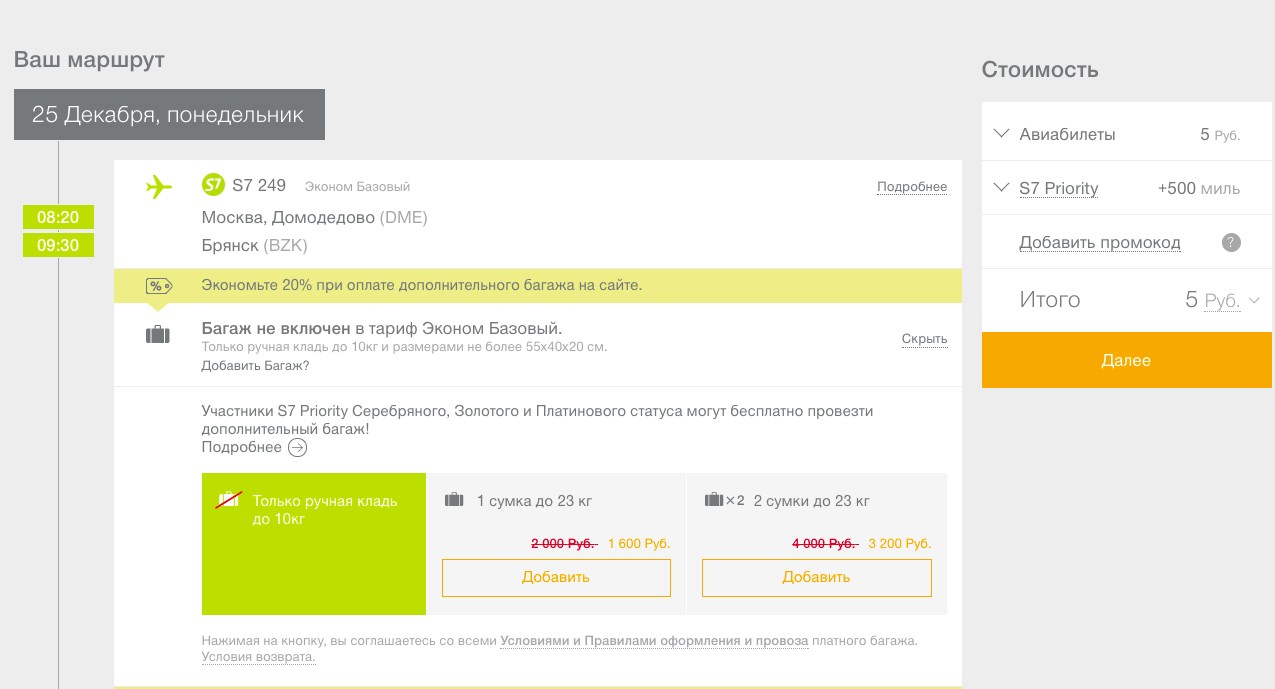Click the double suitcase icon for 2 сумки
1275x689 pixels.
click(725, 500)
